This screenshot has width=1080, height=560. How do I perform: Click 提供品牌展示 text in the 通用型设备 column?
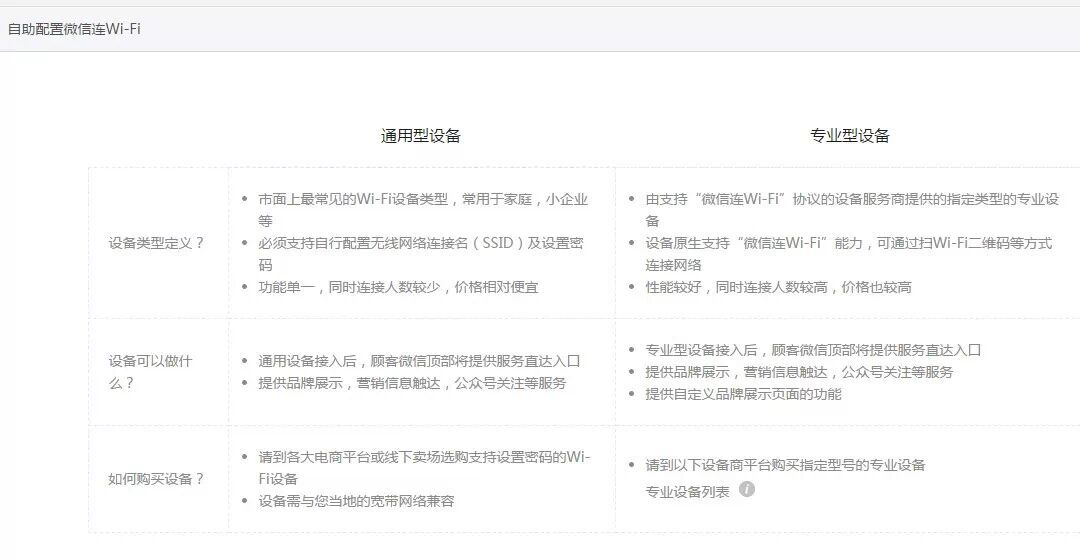(x=300, y=383)
